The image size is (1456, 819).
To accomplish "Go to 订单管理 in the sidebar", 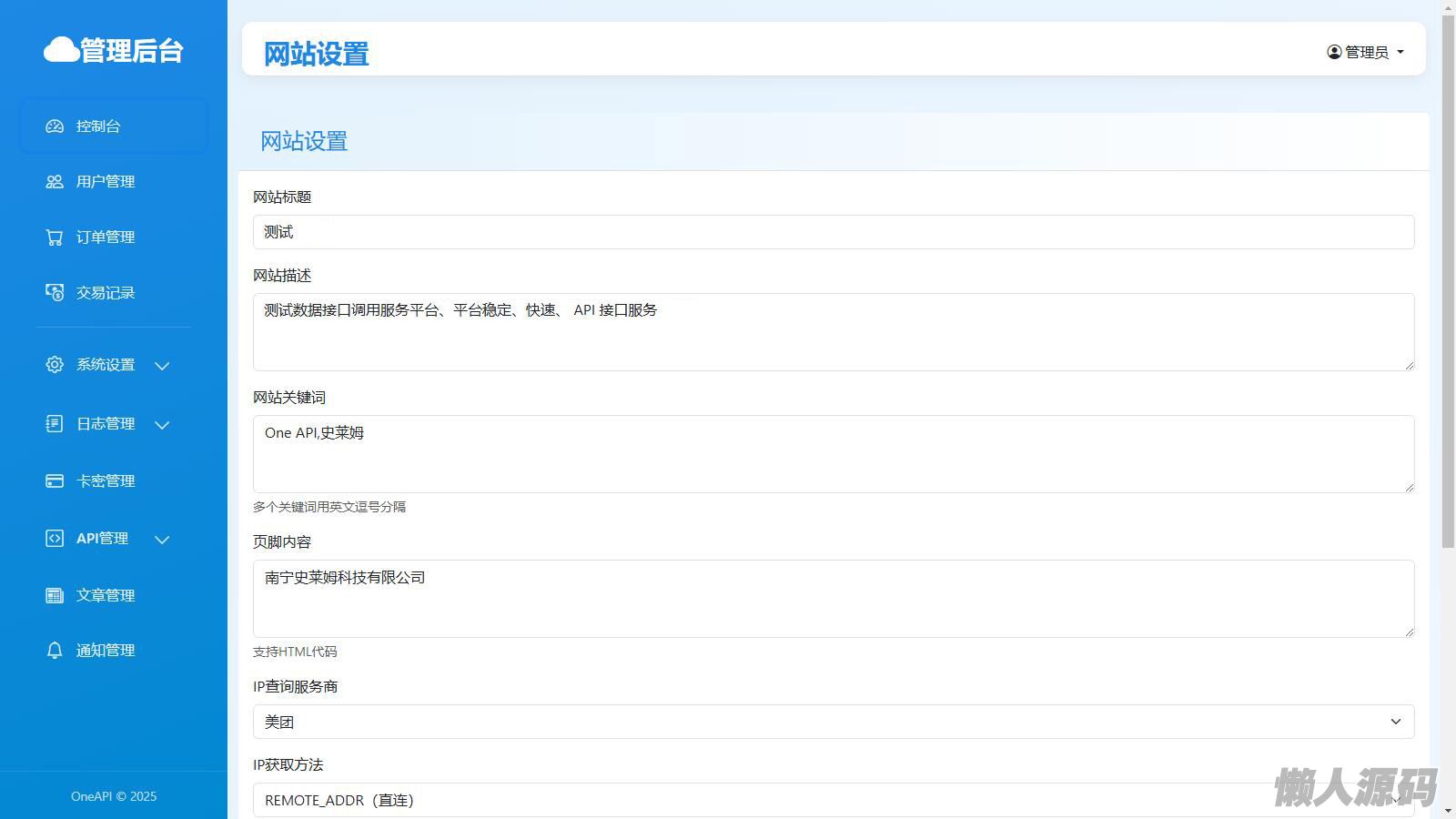I will click(106, 238).
